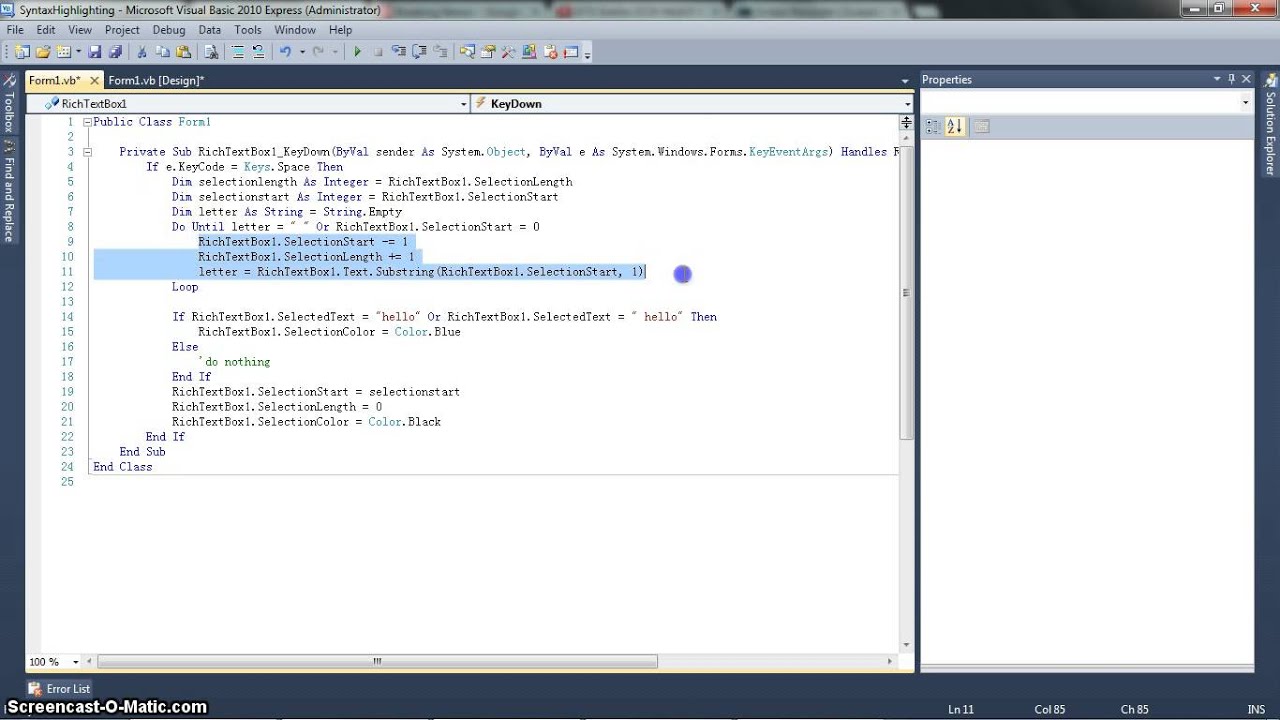The width and height of the screenshot is (1280, 720).
Task: Open the File menu
Action: 15,30
